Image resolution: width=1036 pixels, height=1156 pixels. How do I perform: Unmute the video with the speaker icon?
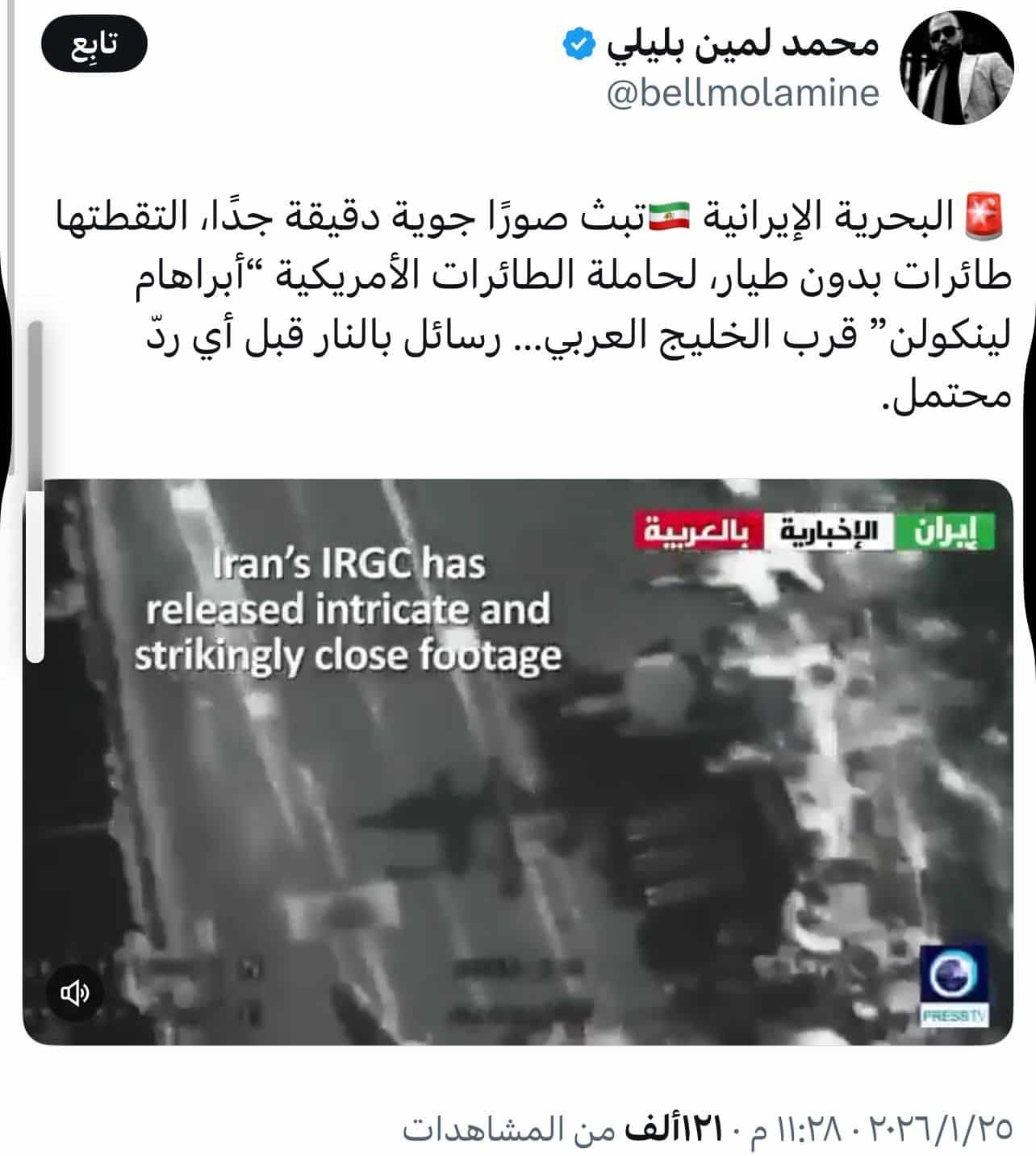75,993
